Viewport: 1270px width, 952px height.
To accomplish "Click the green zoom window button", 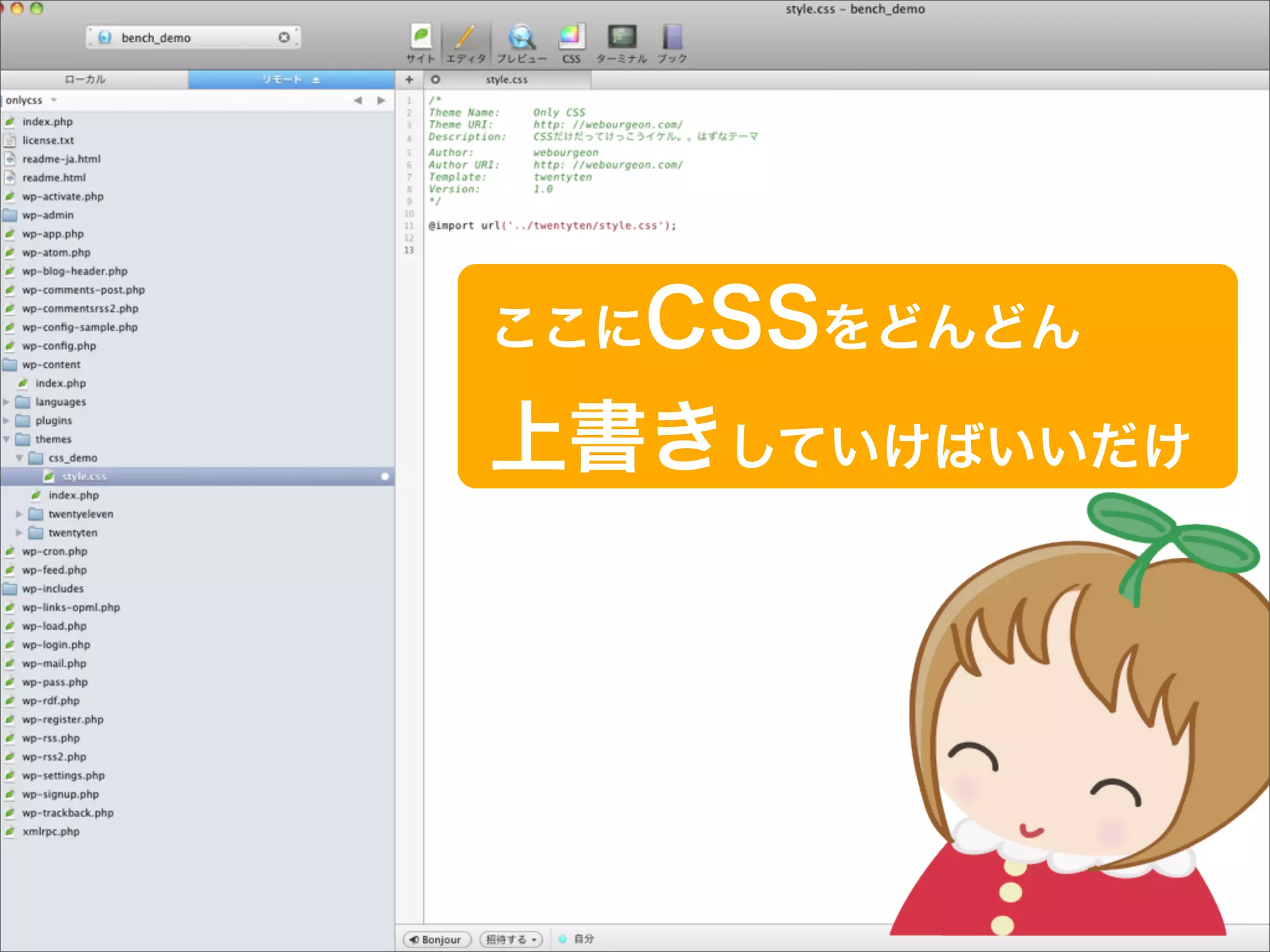I will coord(37,9).
